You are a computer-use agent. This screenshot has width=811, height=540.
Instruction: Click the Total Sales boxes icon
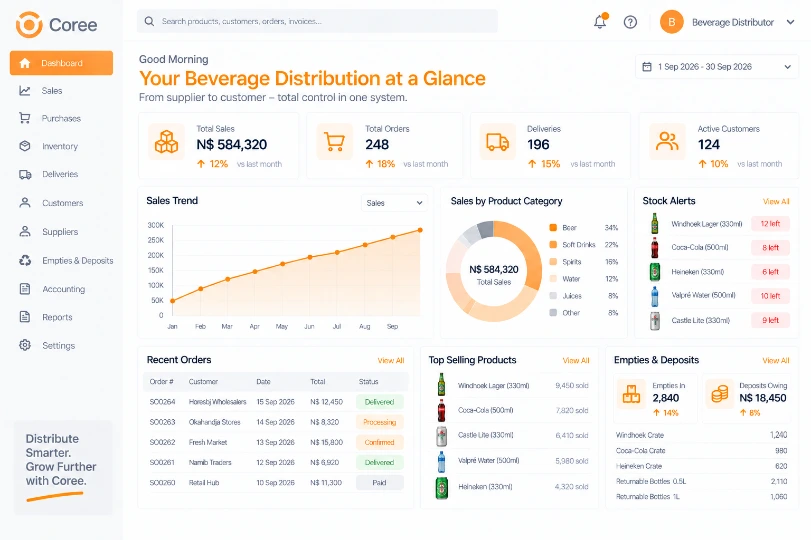click(167, 141)
